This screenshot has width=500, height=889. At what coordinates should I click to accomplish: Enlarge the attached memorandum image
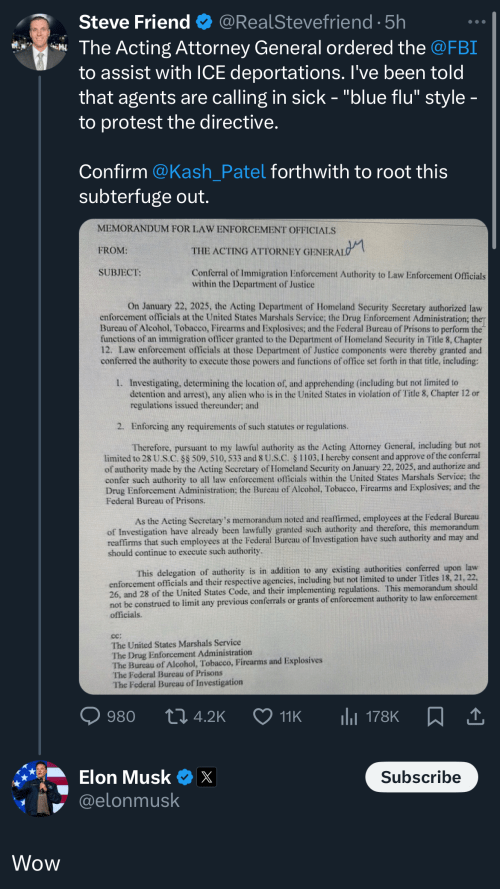pos(283,456)
